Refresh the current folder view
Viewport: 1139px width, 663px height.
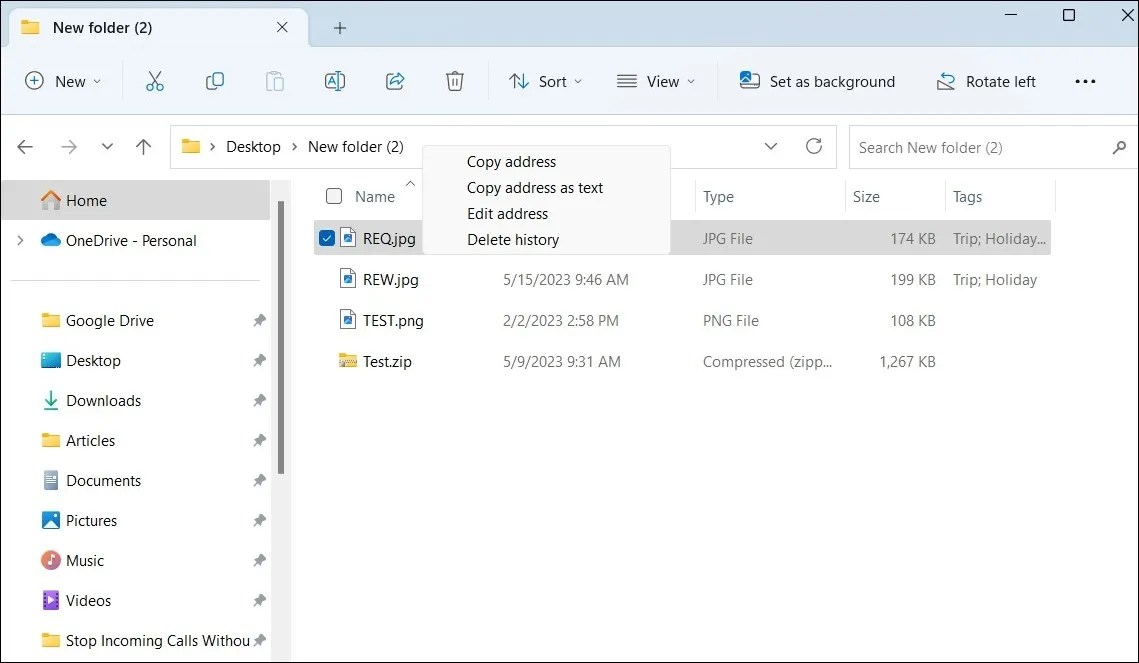point(814,146)
